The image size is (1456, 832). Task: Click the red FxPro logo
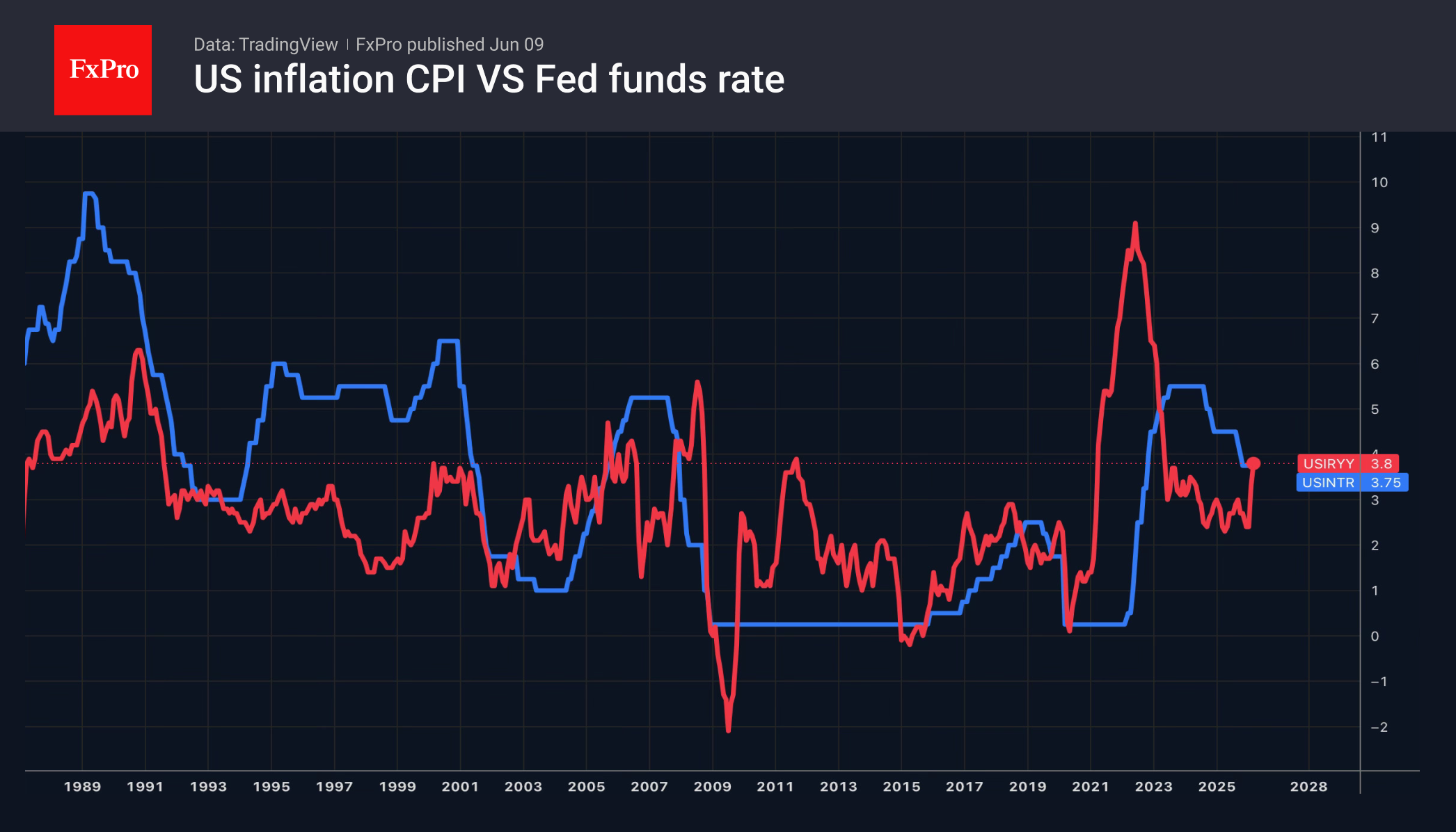pos(103,70)
